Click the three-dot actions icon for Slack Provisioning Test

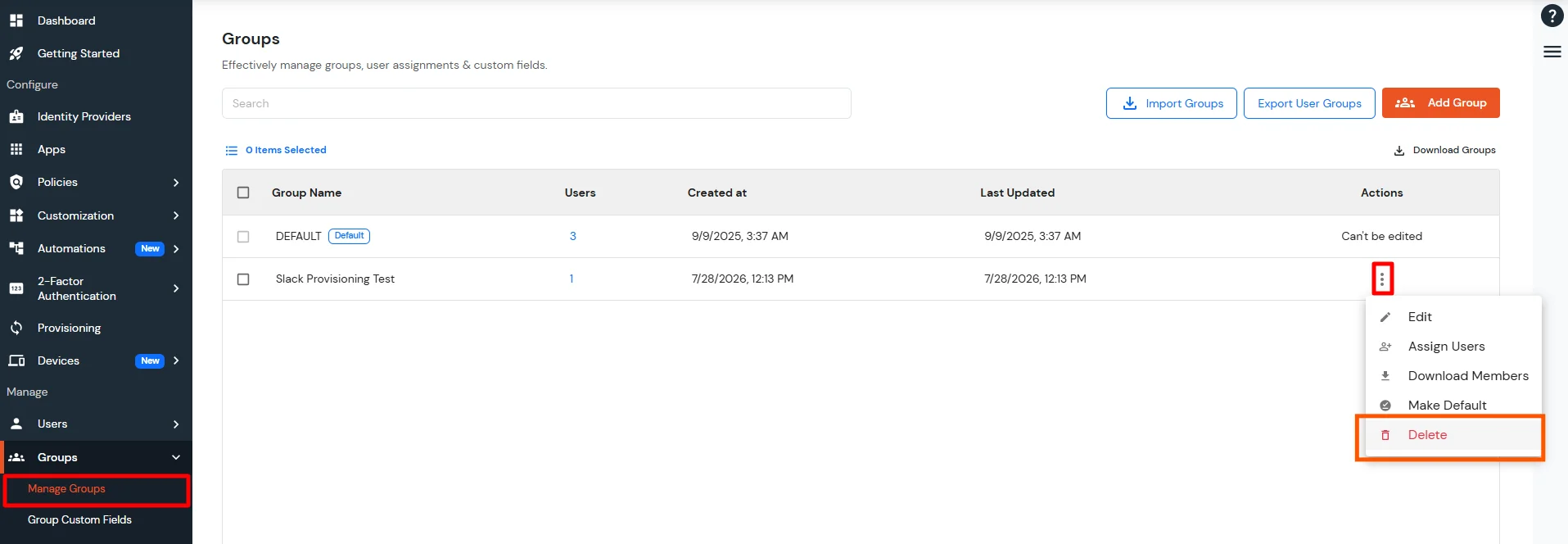[1382, 279]
